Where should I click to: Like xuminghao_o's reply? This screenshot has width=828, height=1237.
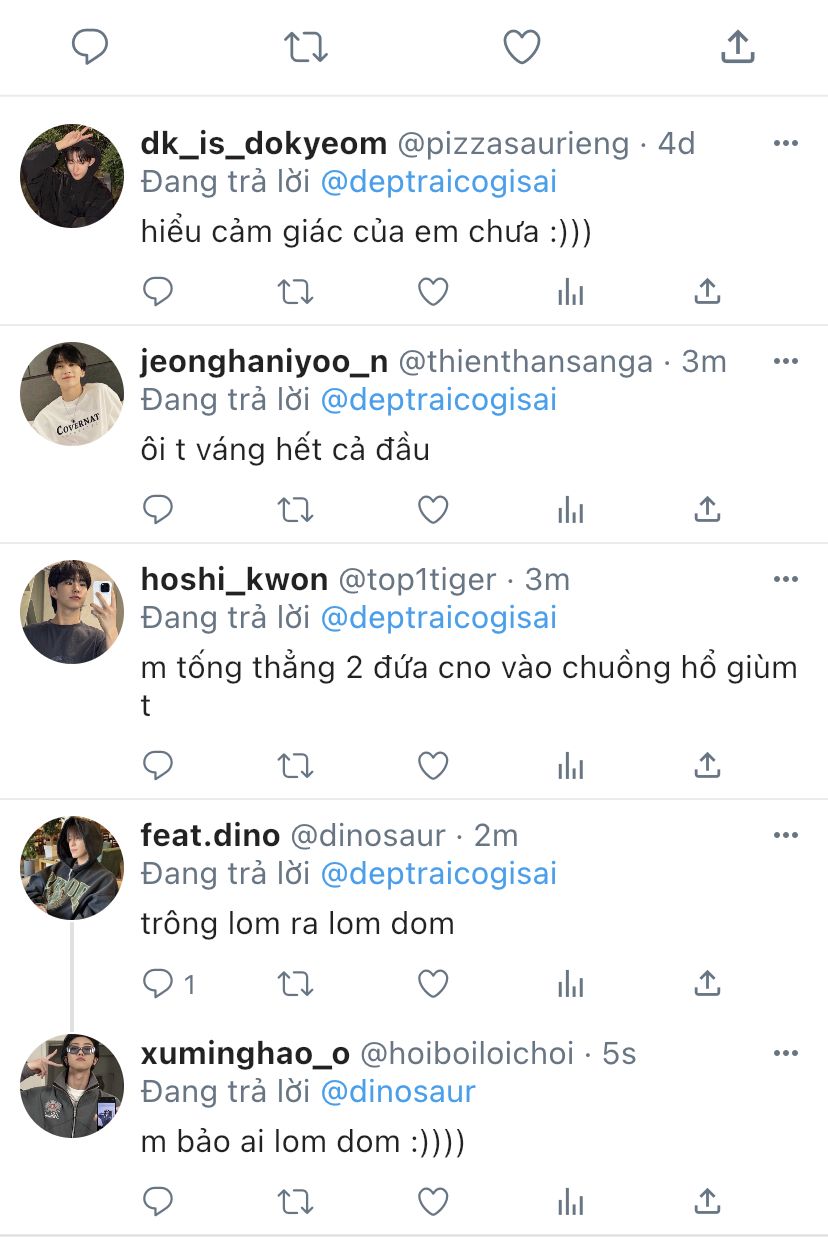432,1200
